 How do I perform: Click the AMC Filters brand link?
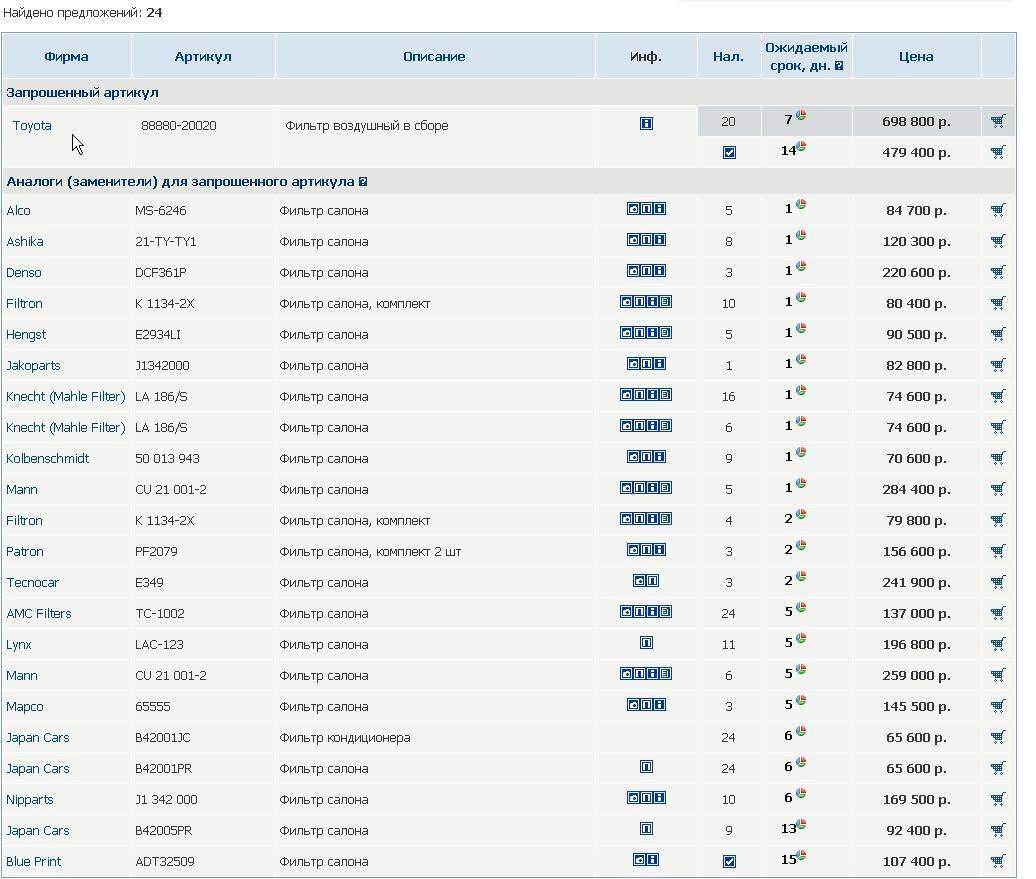point(39,613)
